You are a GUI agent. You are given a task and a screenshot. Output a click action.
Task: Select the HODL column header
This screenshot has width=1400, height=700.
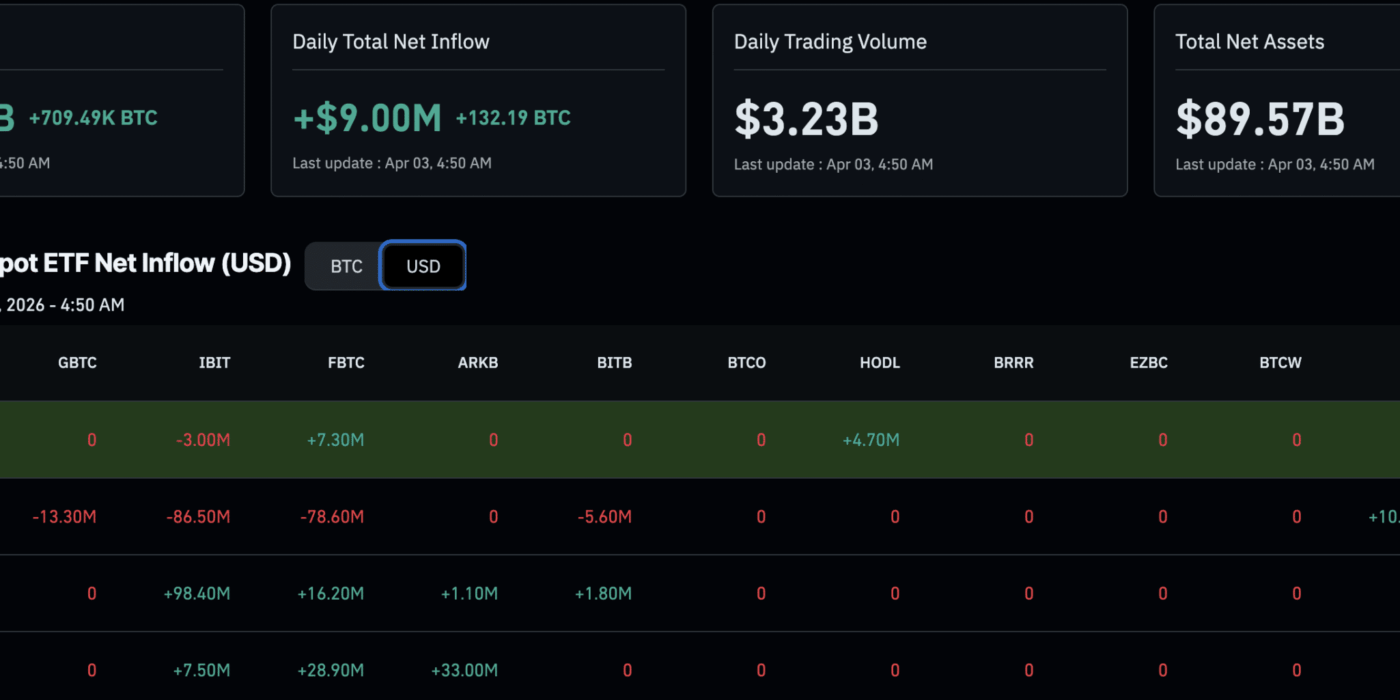pyautogui.click(x=880, y=363)
